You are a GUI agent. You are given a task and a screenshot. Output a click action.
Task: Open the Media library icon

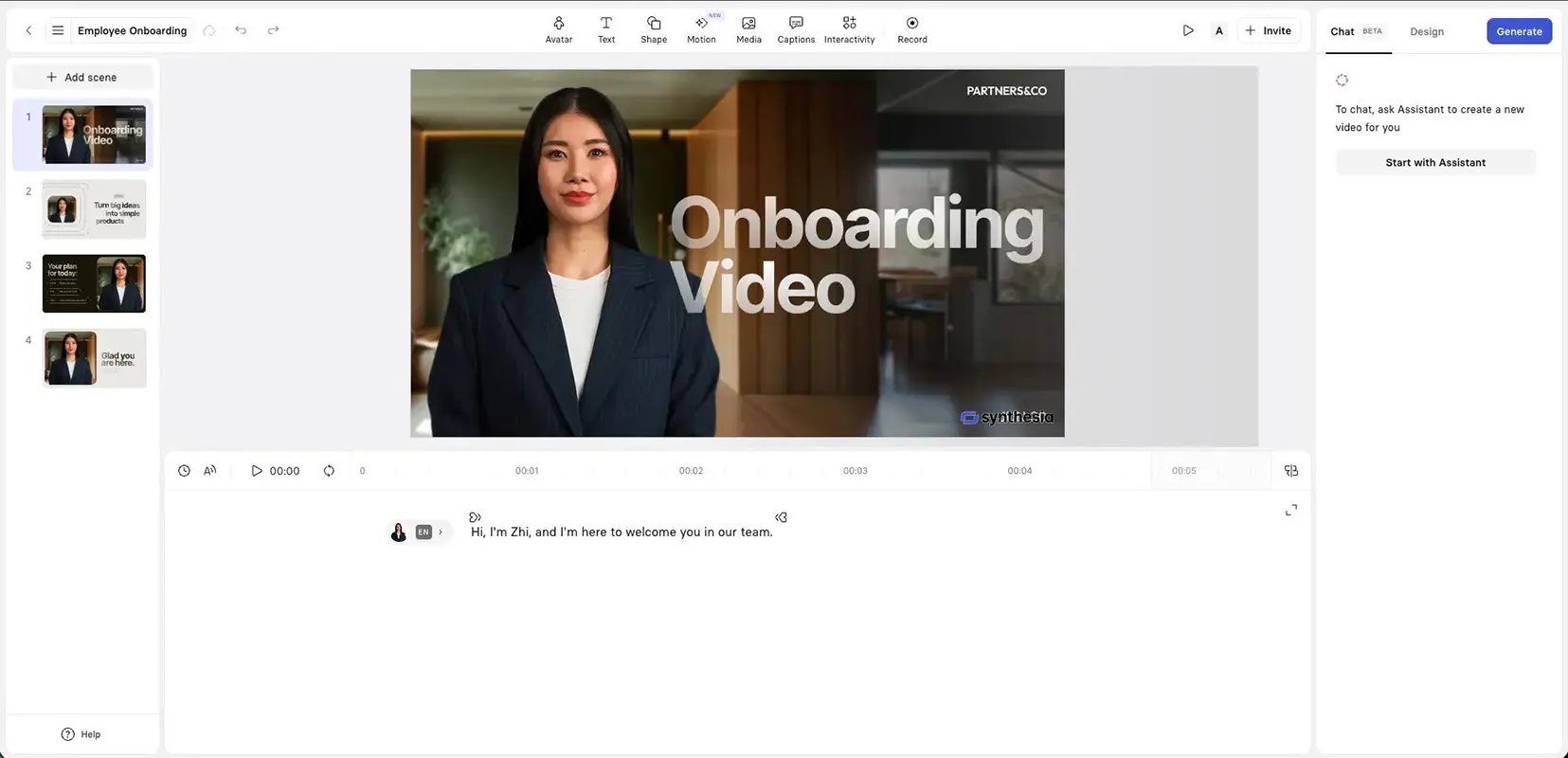748,23
